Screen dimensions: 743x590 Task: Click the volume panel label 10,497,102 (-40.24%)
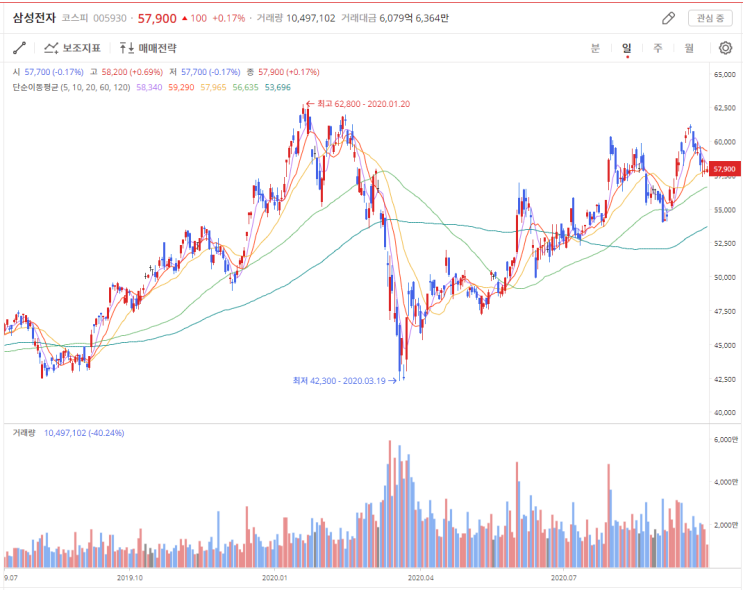(84, 433)
